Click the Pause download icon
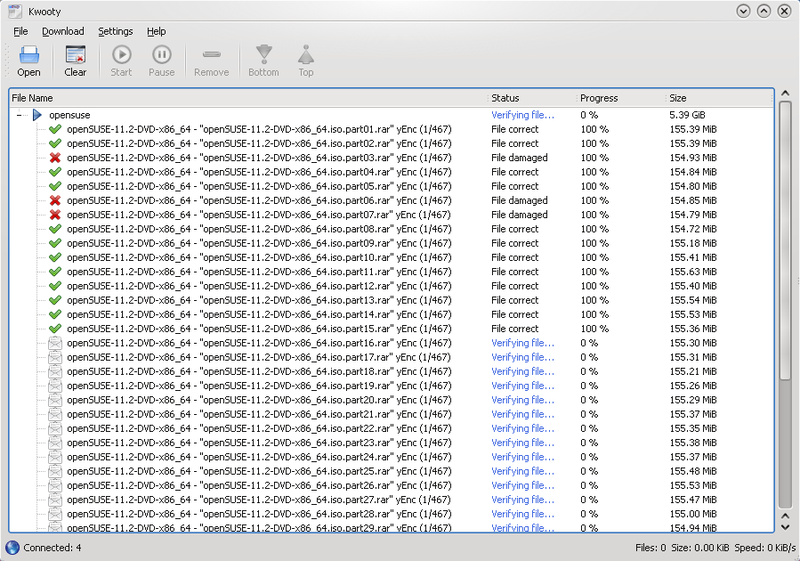800x561 pixels. (162, 55)
